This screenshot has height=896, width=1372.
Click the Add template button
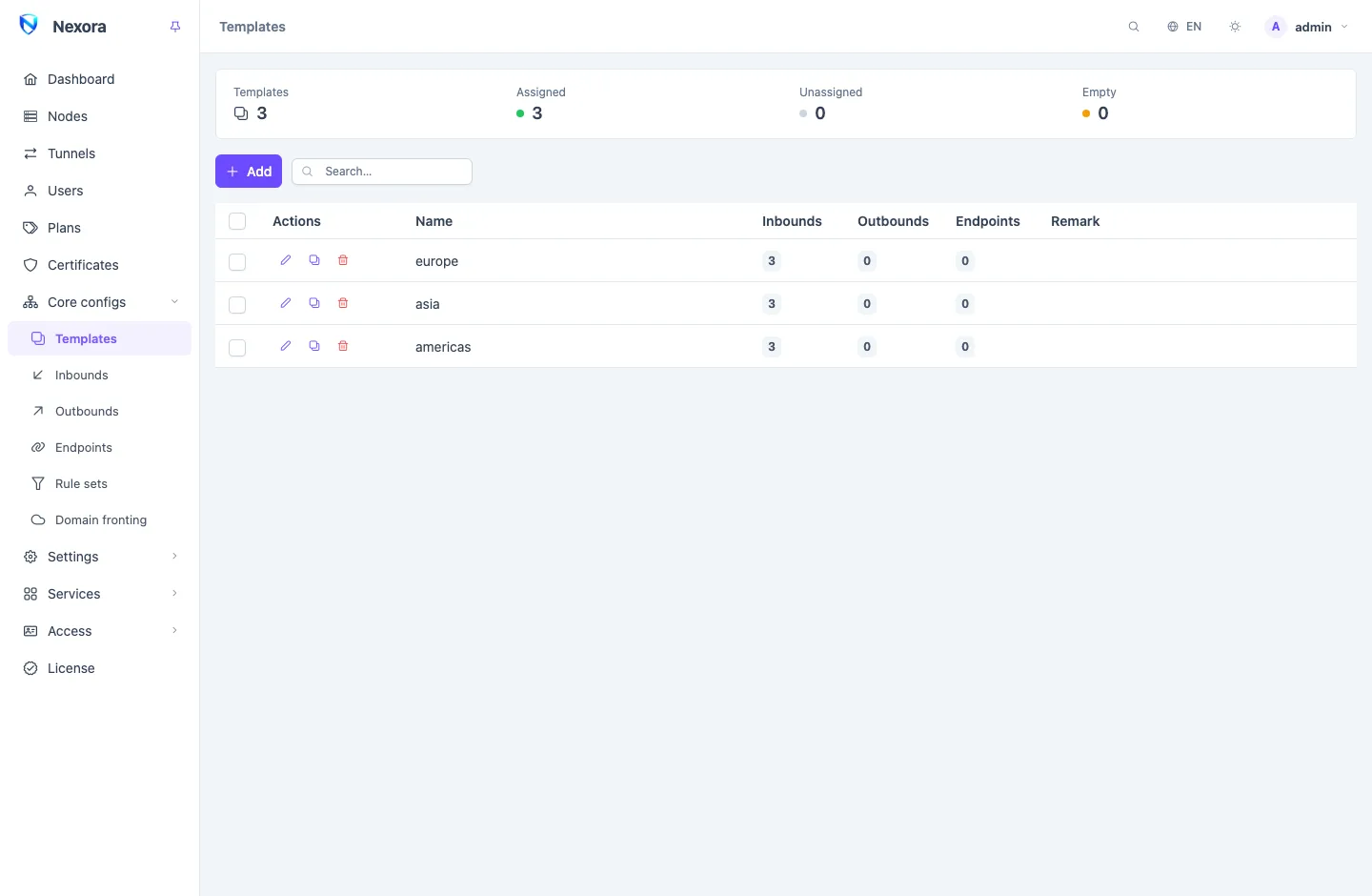pos(249,172)
